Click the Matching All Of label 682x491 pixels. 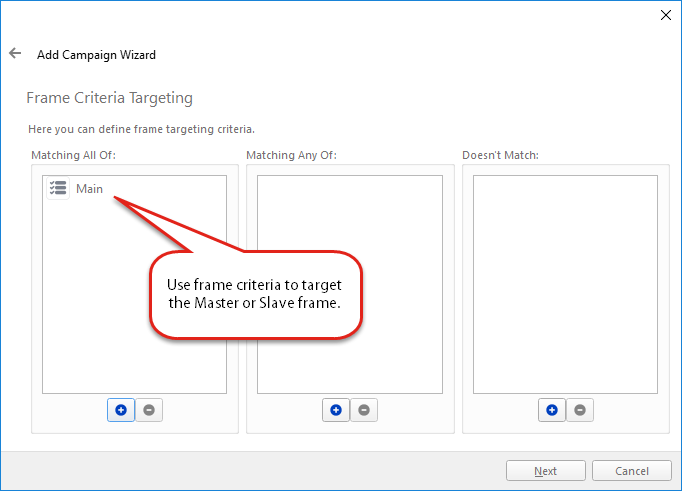[x=74, y=155]
